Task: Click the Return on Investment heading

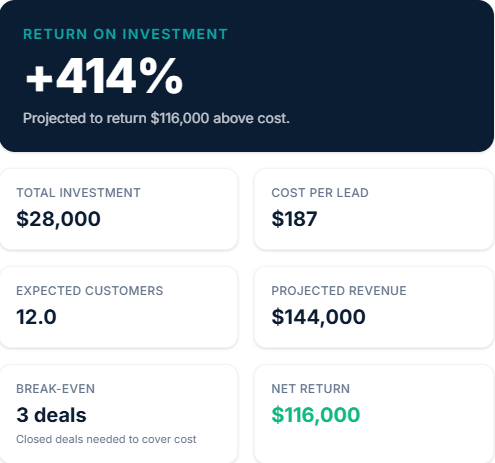Action: 125,34
